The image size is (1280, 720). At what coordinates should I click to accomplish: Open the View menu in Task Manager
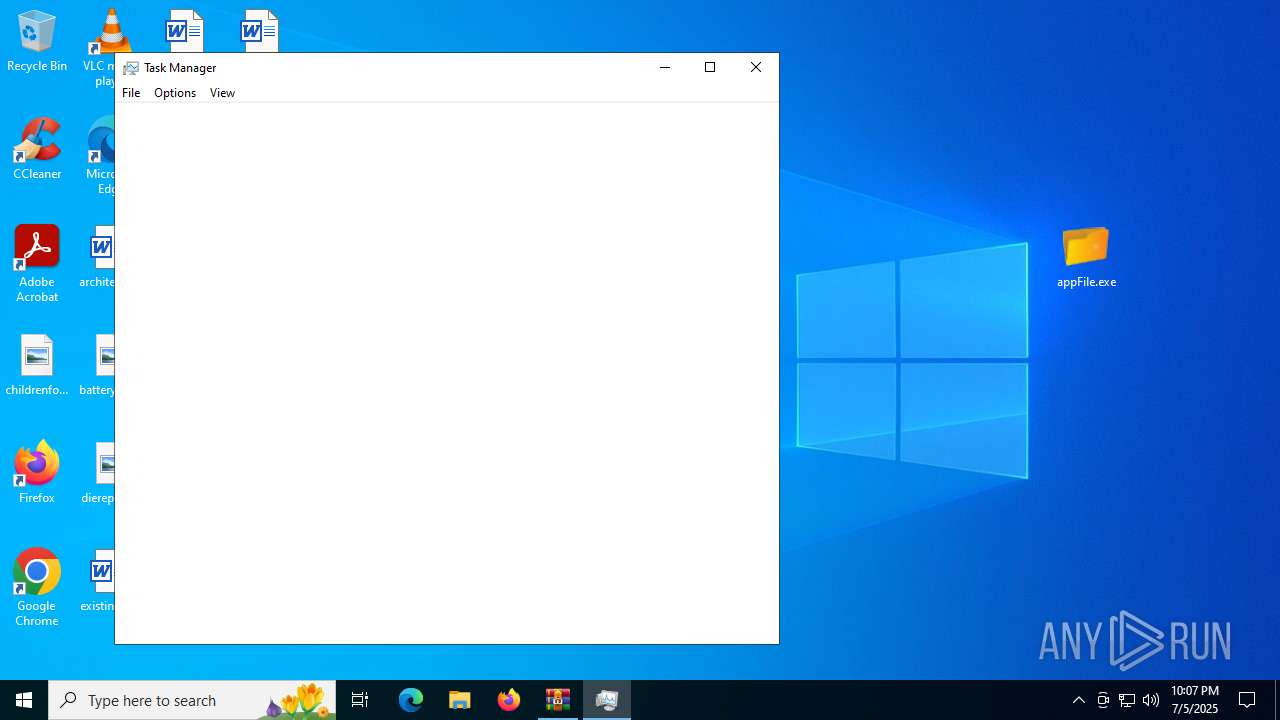pyautogui.click(x=222, y=93)
